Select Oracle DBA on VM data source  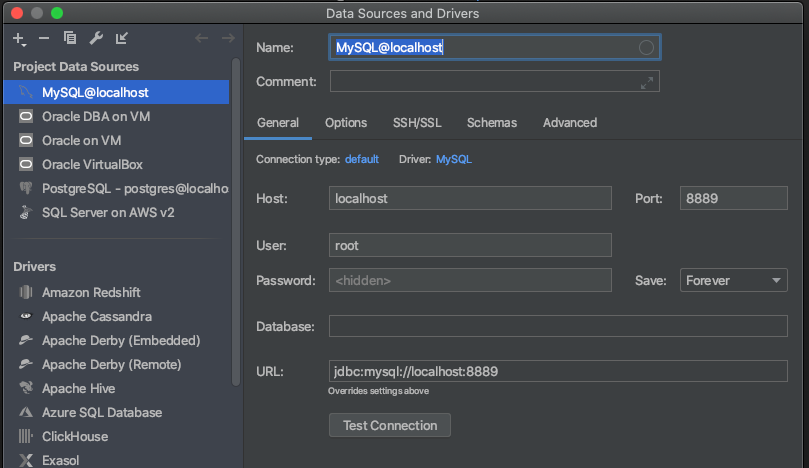click(95, 116)
